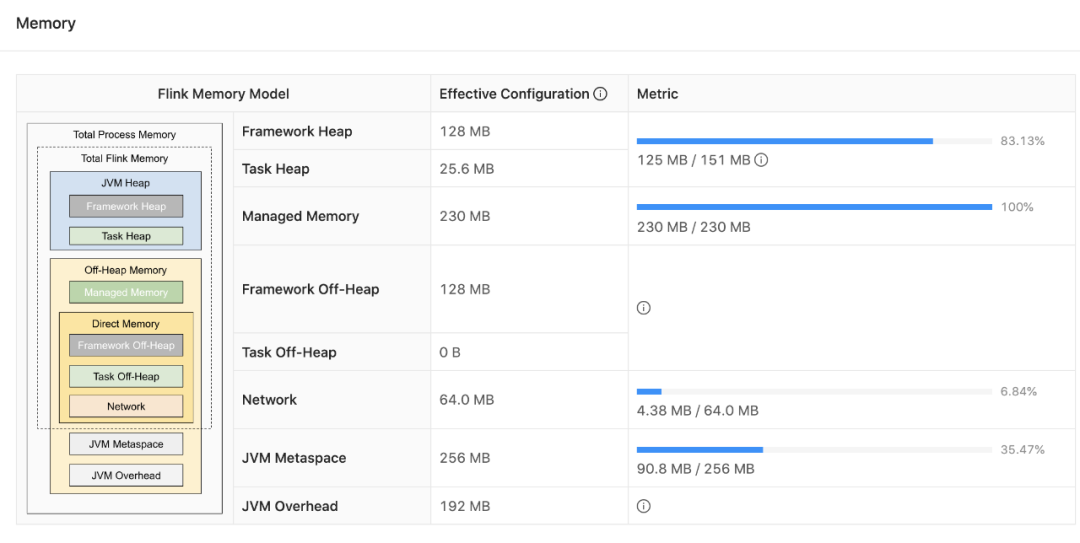The image size is (1080, 543).
Task: Click the 230 MB Managed Memory configuration value
Action: 465,216
